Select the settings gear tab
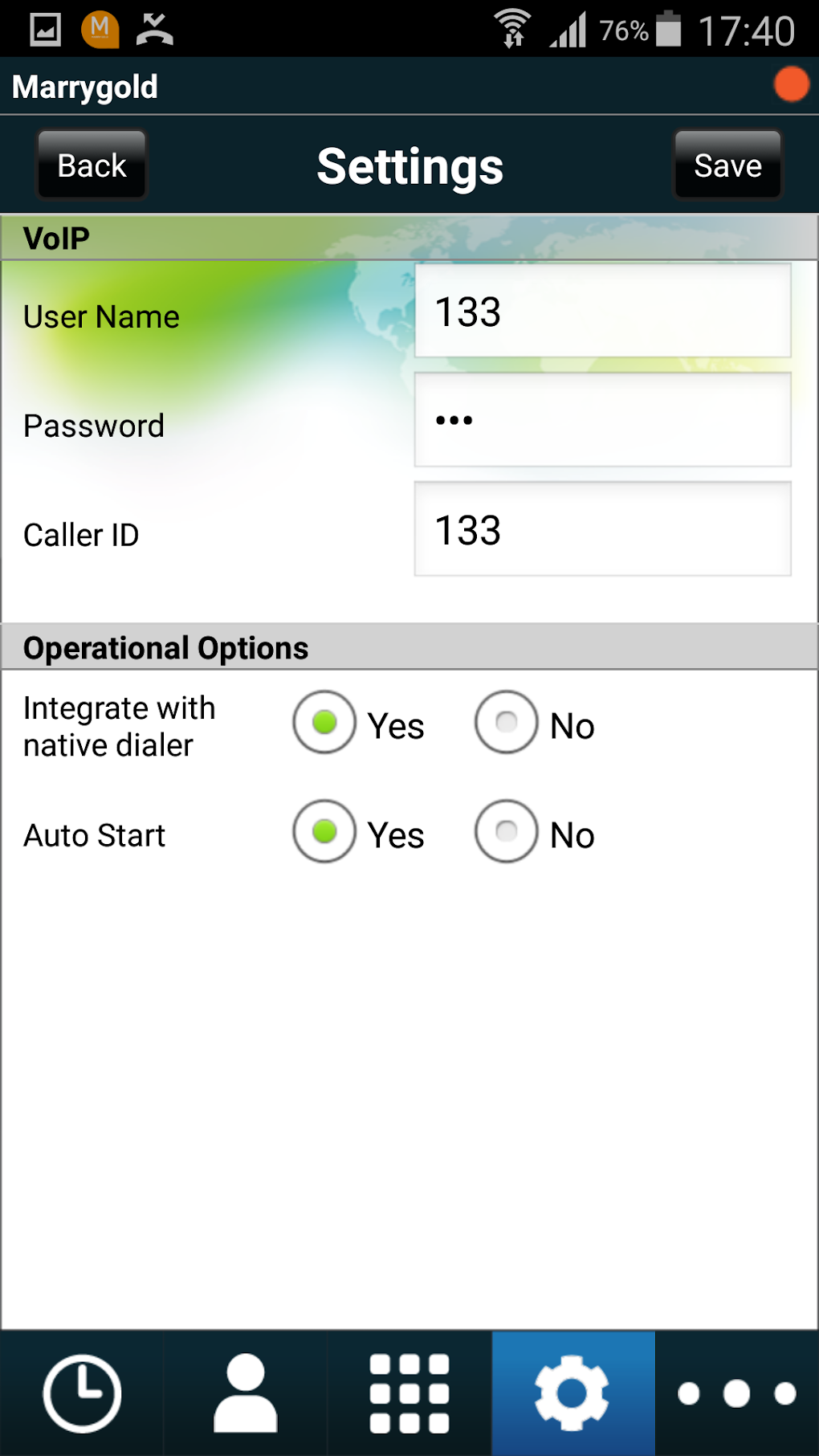819x1456 pixels. 572,1393
